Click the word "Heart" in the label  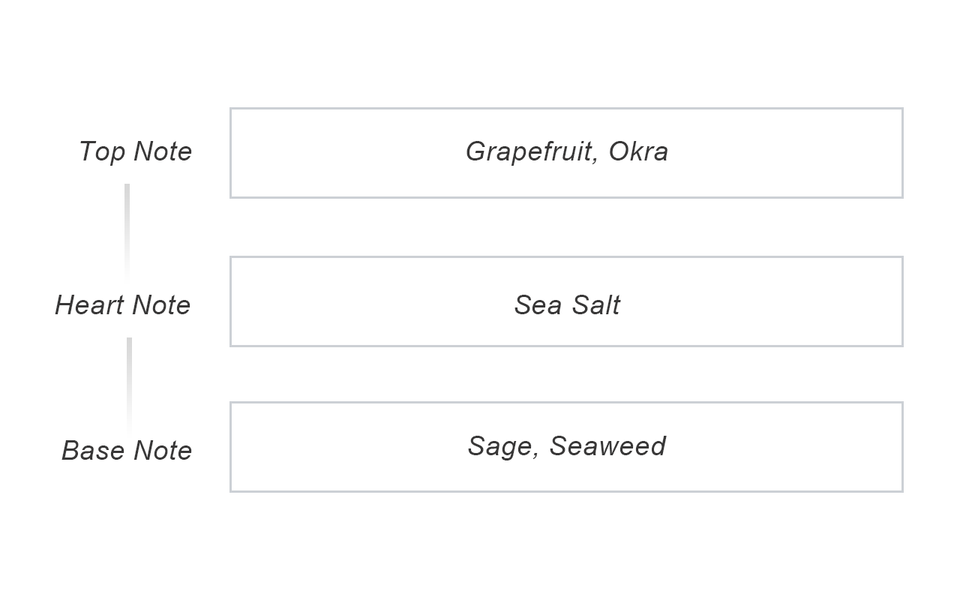88,305
